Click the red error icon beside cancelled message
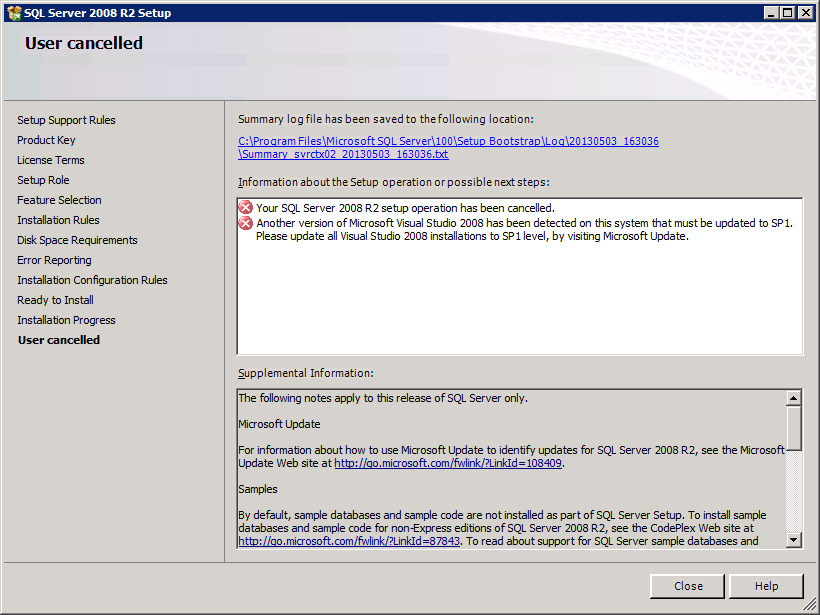The image size is (820, 615). (x=245, y=207)
